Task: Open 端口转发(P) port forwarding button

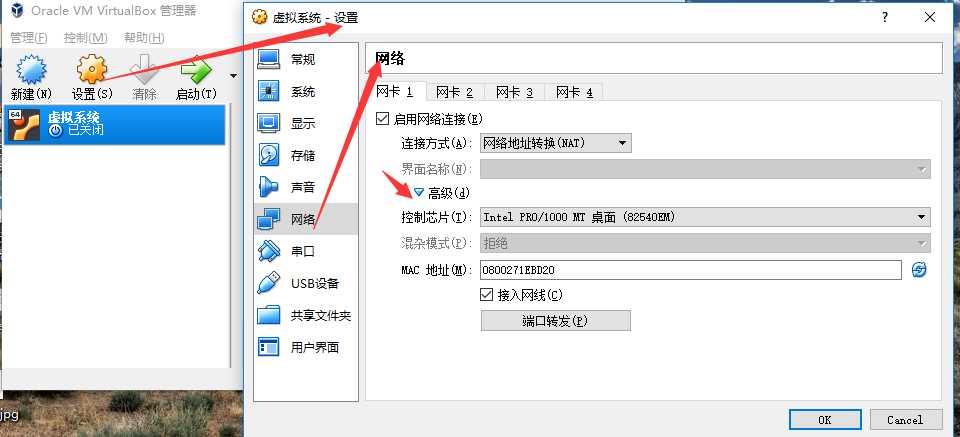Action: tap(555, 321)
